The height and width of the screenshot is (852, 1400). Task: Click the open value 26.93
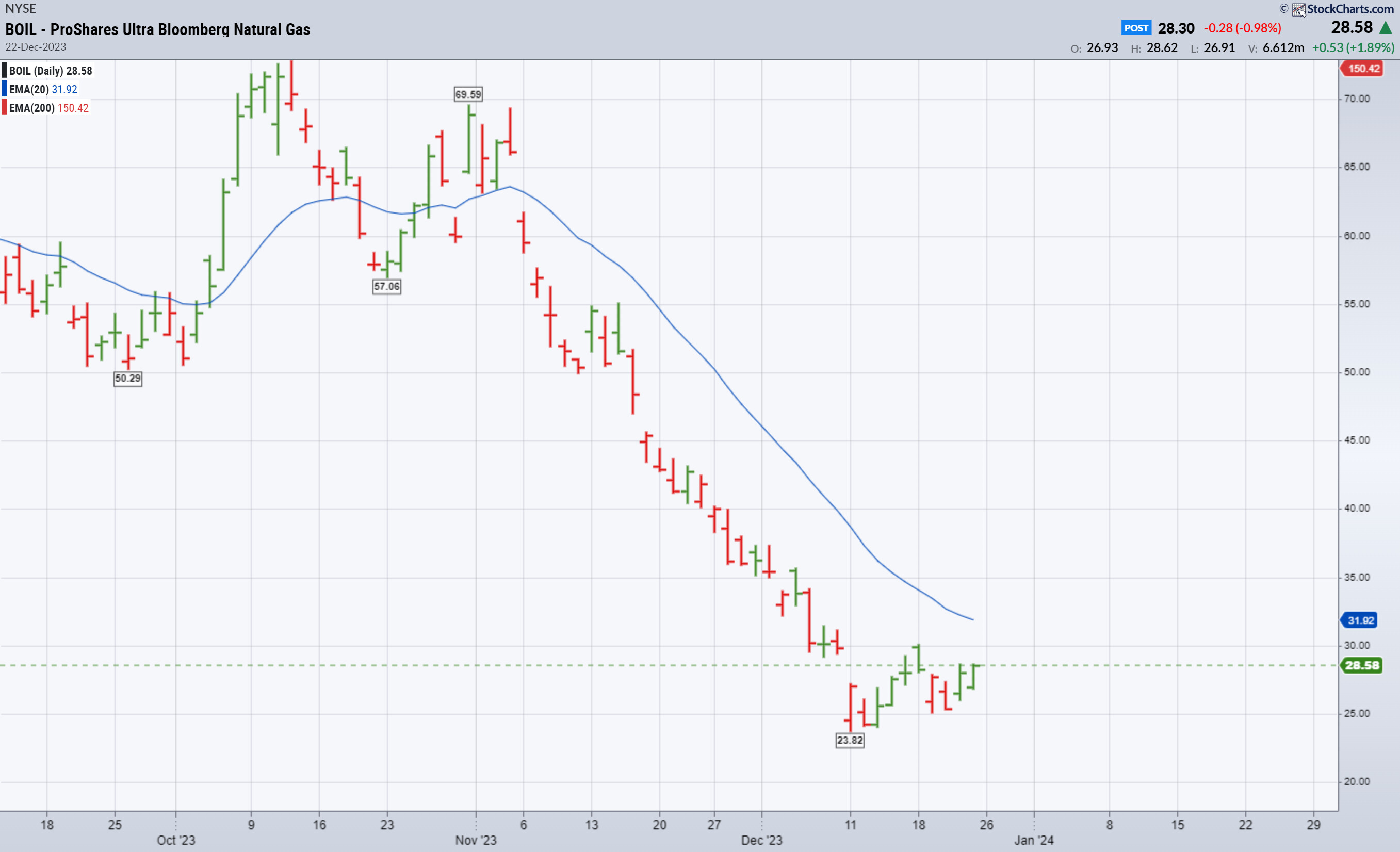coord(1102,48)
